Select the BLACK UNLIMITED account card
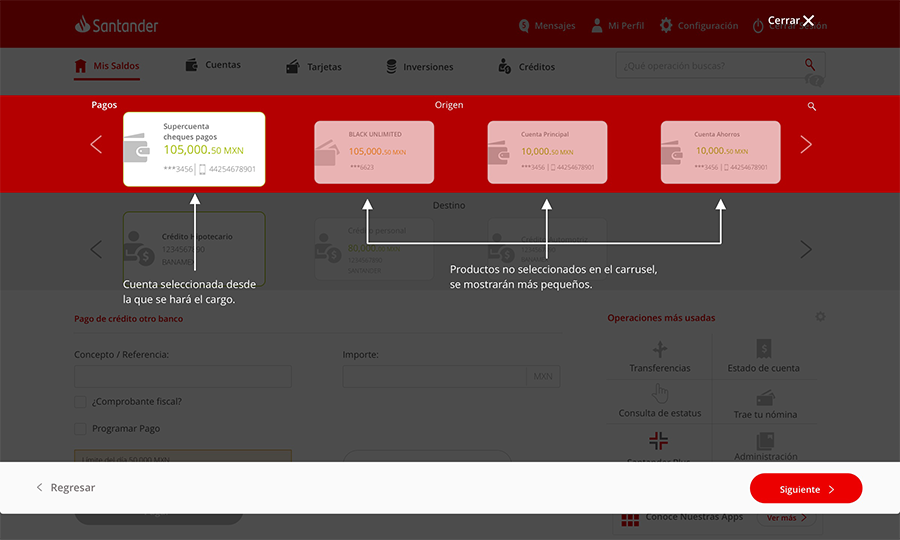The image size is (900, 540). [374, 152]
